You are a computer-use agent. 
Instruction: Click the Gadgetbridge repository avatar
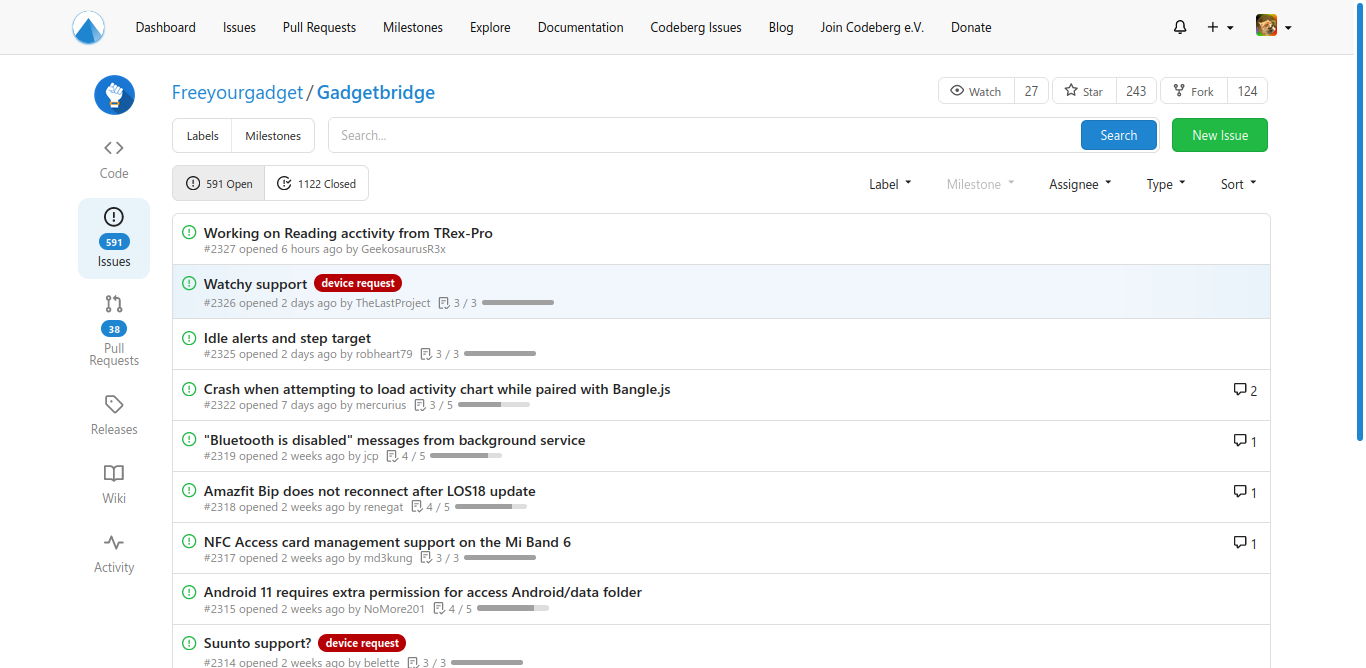click(x=114, y=95)
